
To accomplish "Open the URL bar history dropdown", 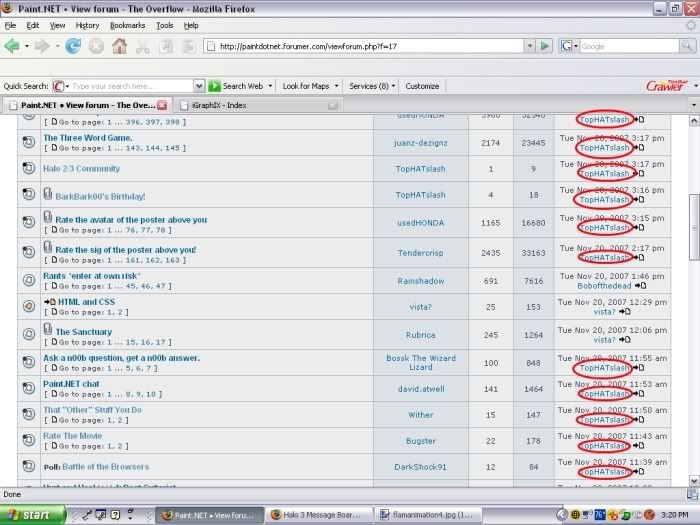I will (x=529, y=46).
